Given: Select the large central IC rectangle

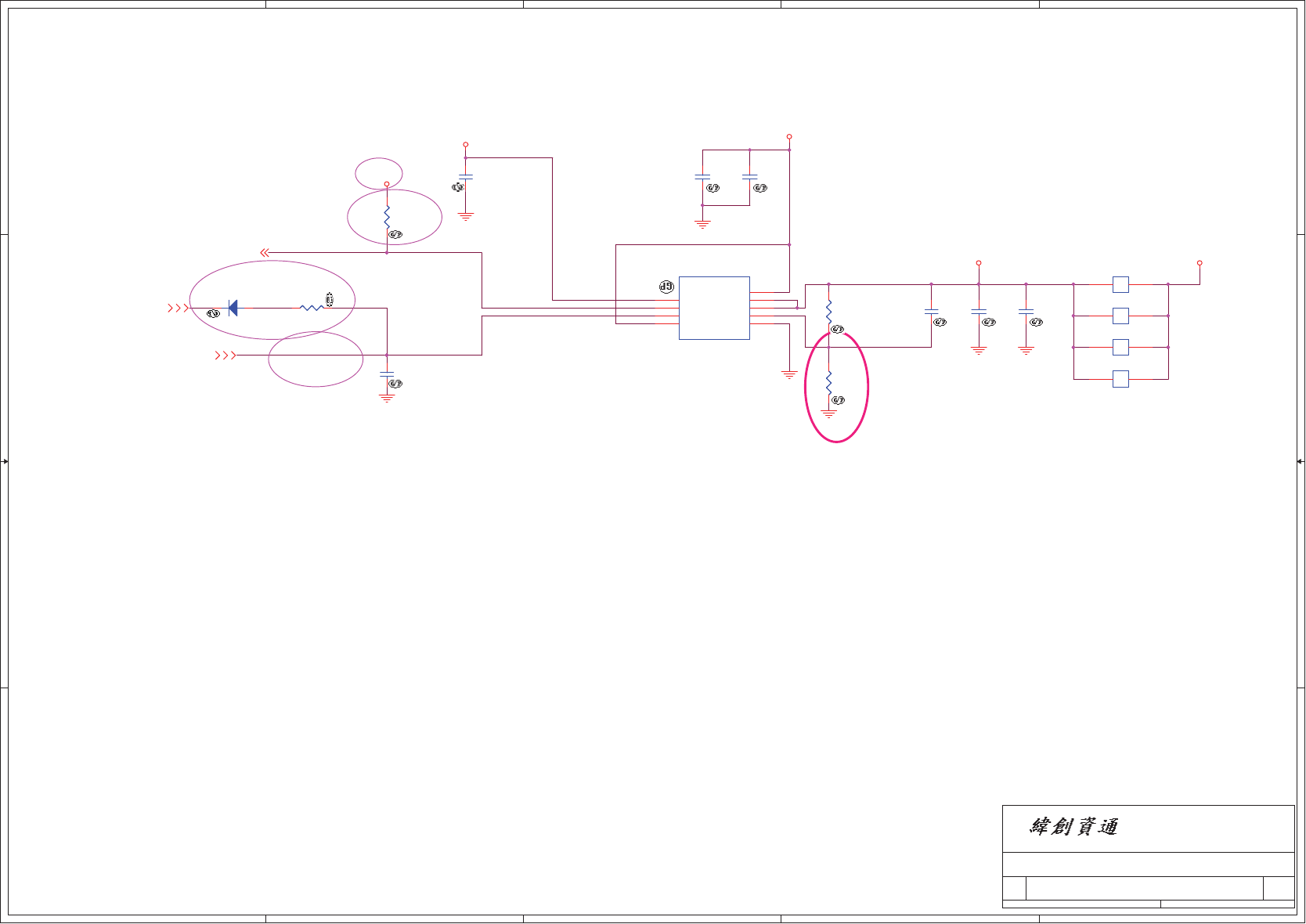Looking at the screenshot, I should pyautogui.click(x=714, y=308).
